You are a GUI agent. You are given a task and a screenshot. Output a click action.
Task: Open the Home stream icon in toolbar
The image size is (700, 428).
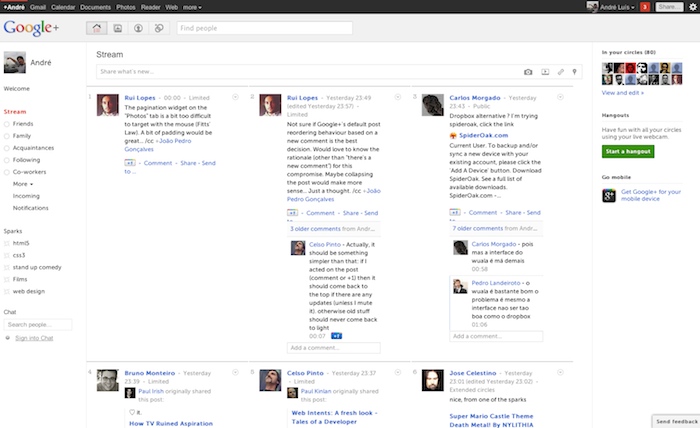95,28
